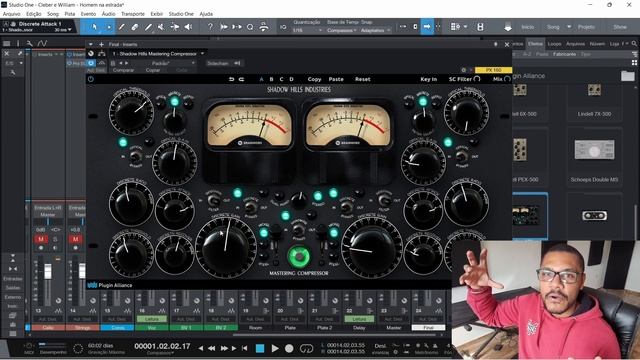The height and width of the screenshot is (360, 640).
Task: Select the Eraser tool
Action: pyautogui.click(x=135, y=27)
